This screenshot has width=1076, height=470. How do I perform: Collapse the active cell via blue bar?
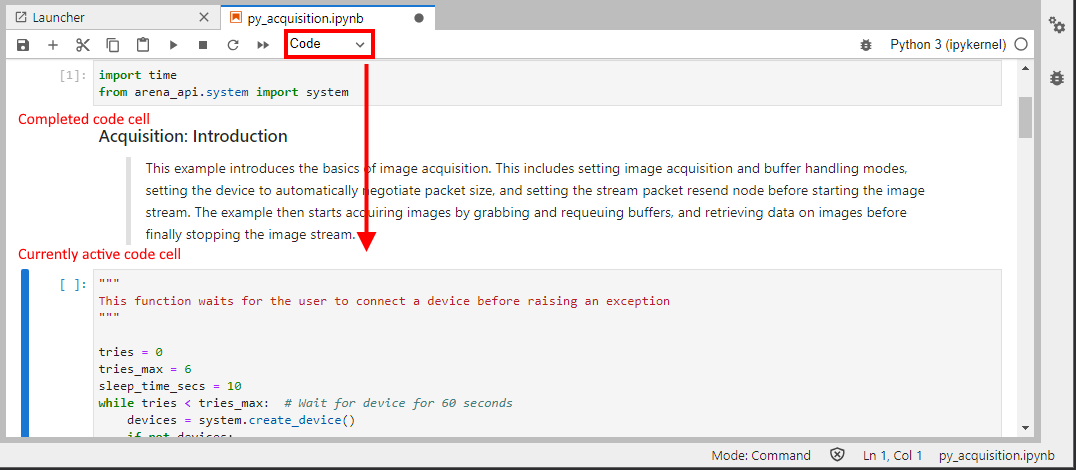[x=25, y=352]
